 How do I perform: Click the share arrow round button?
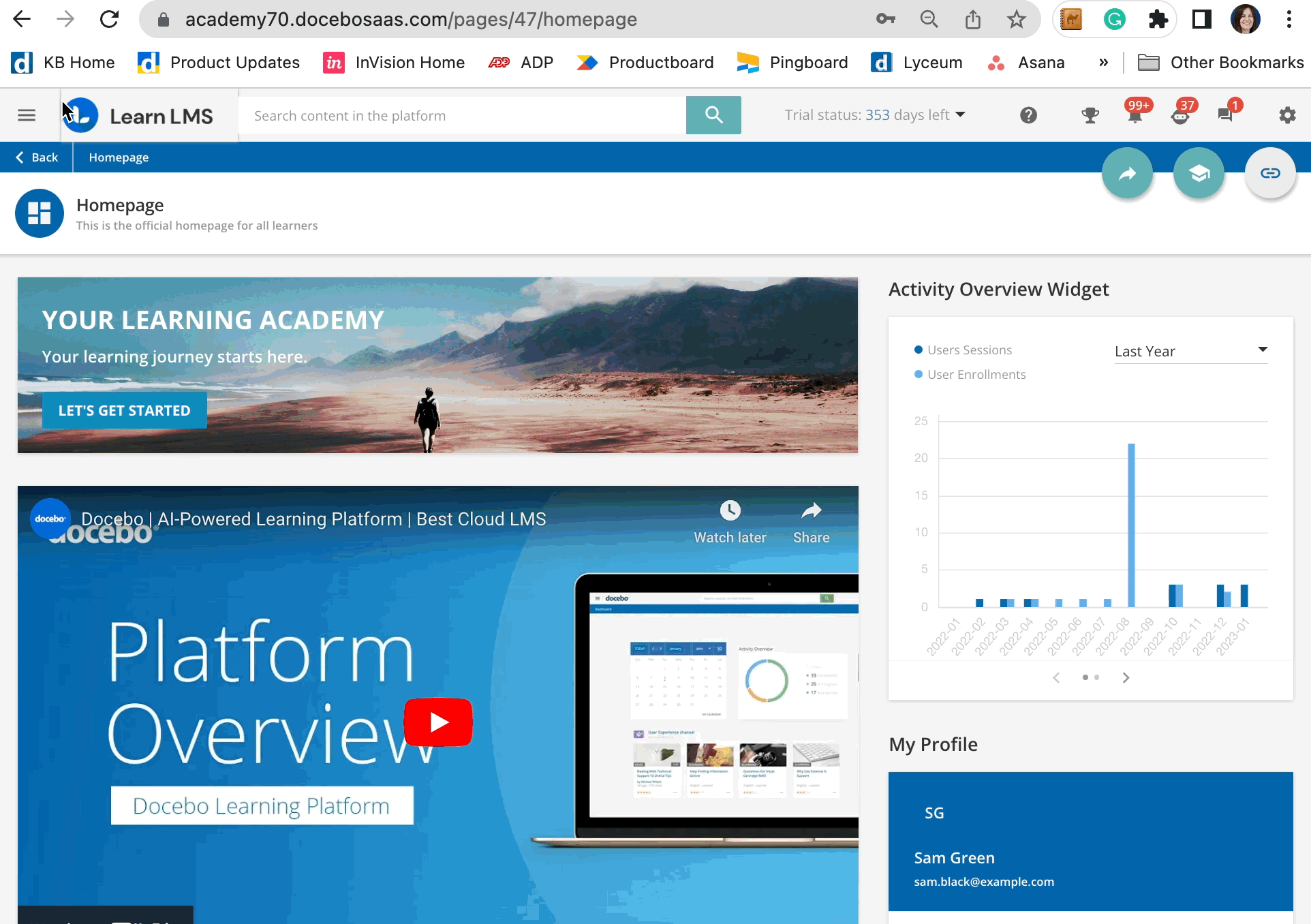point(1128,173)
